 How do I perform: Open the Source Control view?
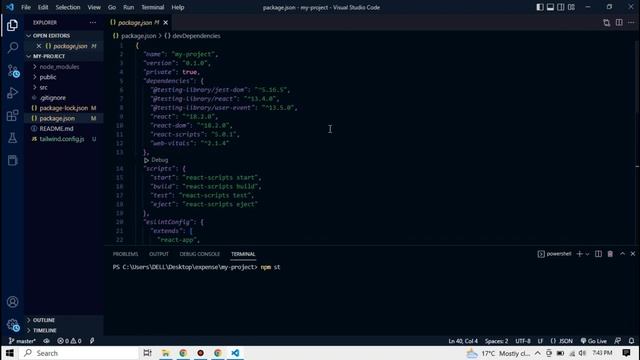[x=13, y=71]
